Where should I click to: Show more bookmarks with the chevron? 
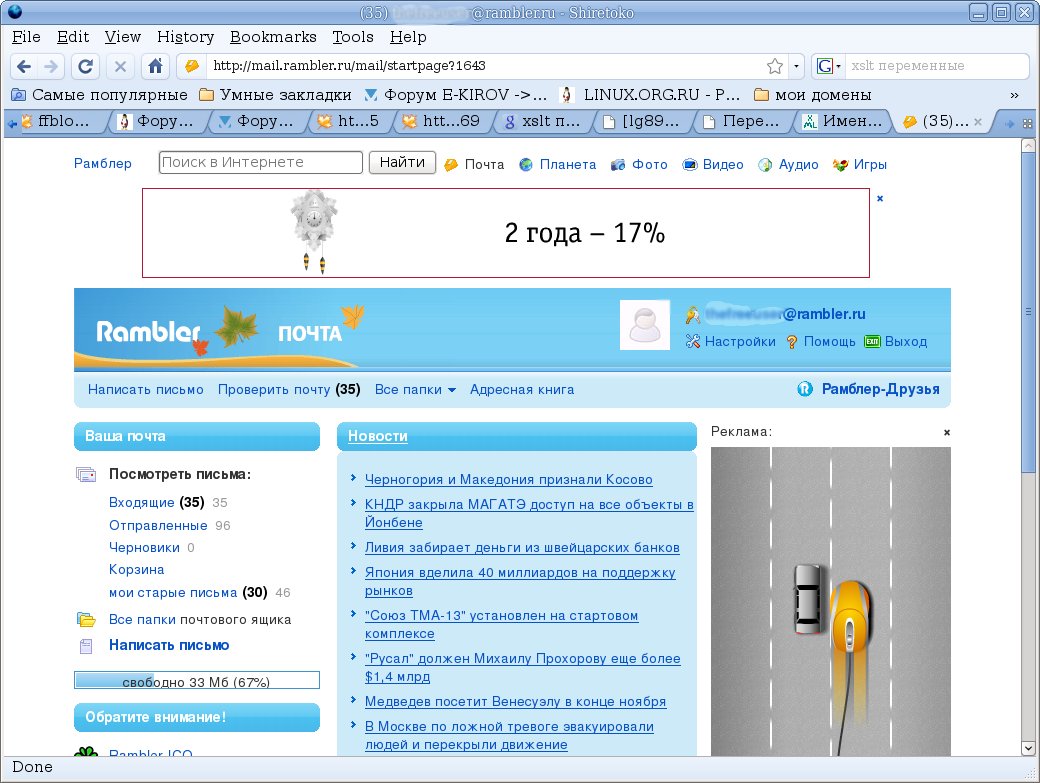tap(1014, 95)
